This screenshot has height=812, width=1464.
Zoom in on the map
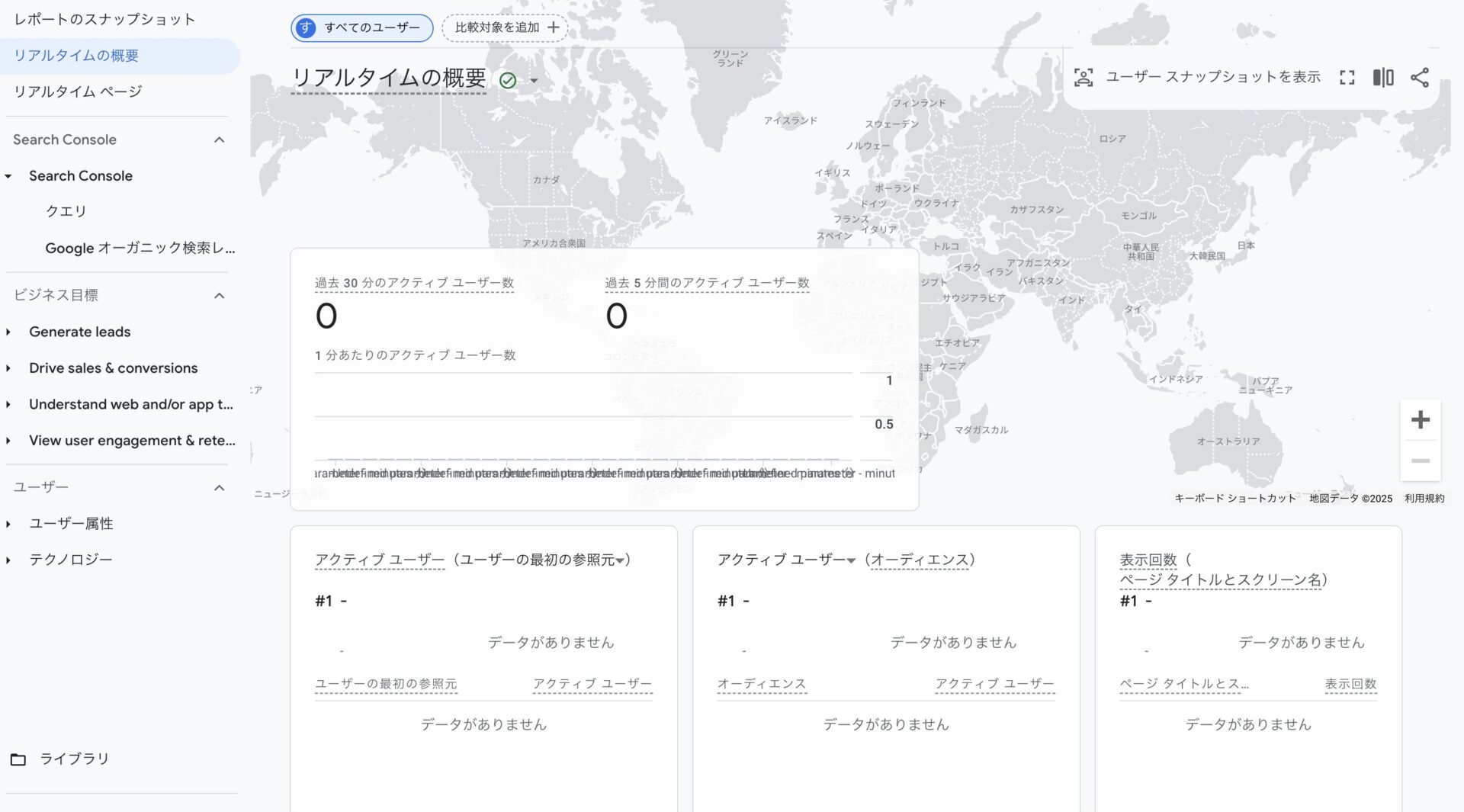pyautogui.click(x=1420, y=420)
